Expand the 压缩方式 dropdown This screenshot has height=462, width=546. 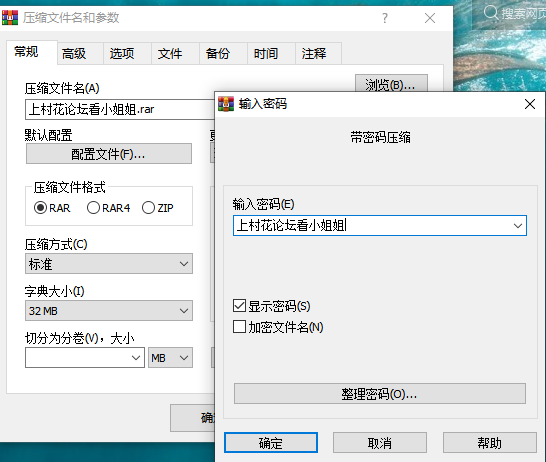(x=109, y=264)
